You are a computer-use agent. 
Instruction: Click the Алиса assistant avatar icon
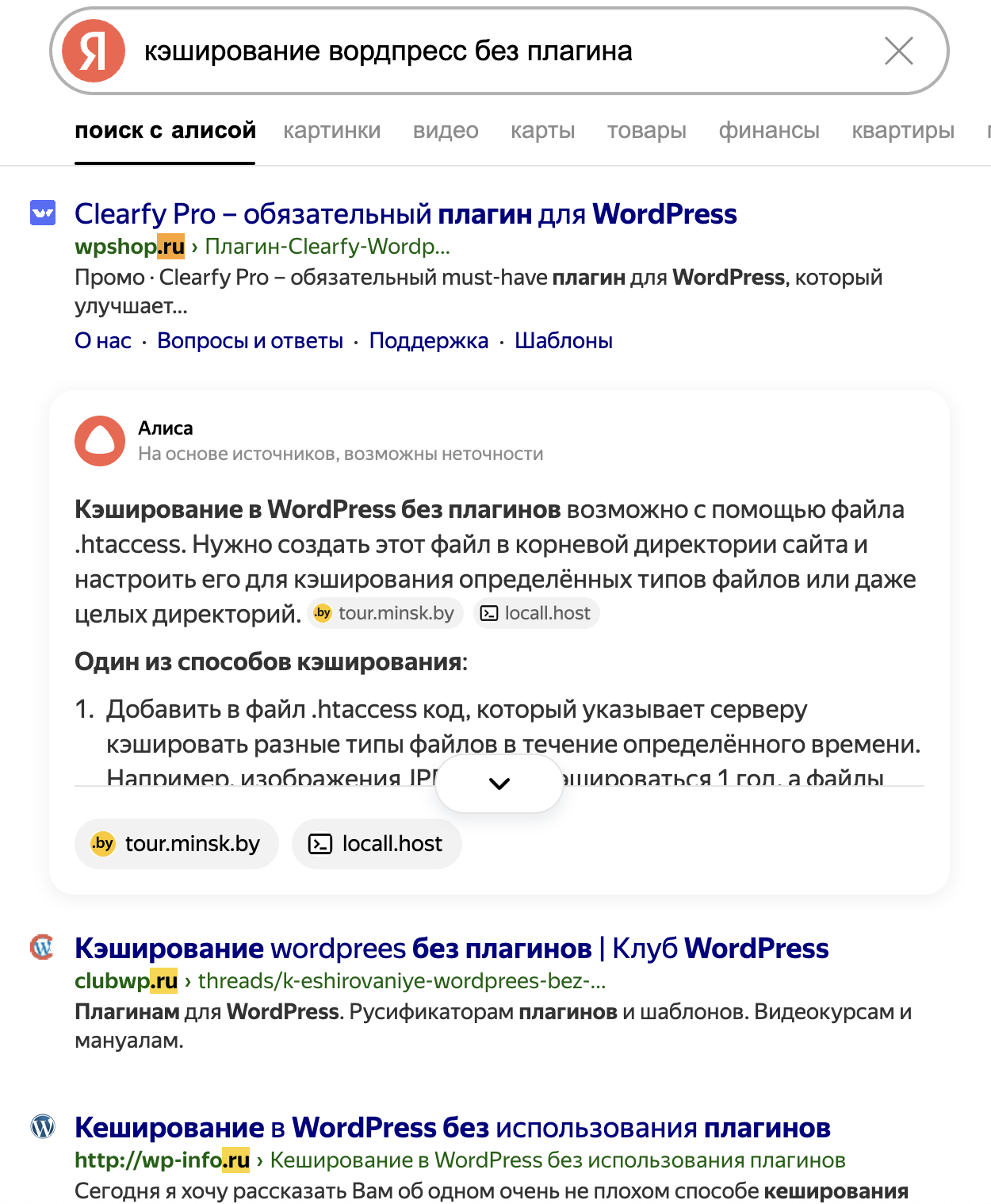pyautogui.click(x=100, y=441)
